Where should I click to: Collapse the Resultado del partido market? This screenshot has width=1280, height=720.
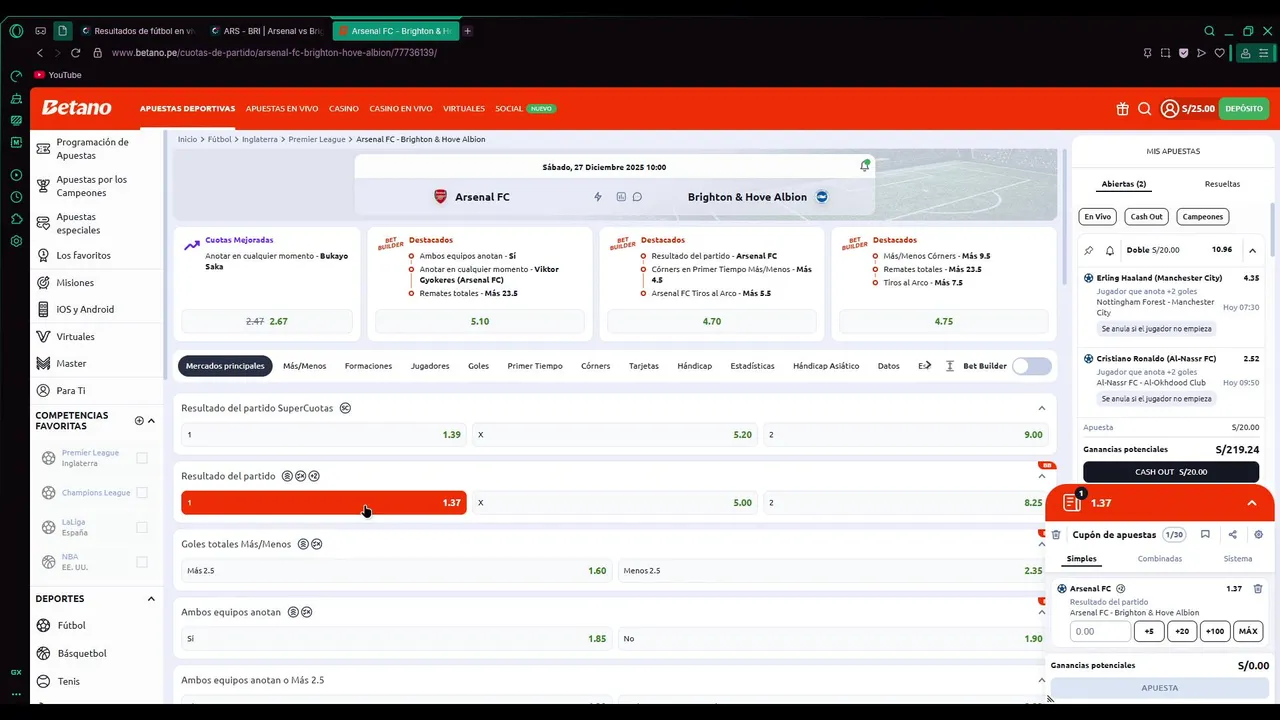[1041, 477]
